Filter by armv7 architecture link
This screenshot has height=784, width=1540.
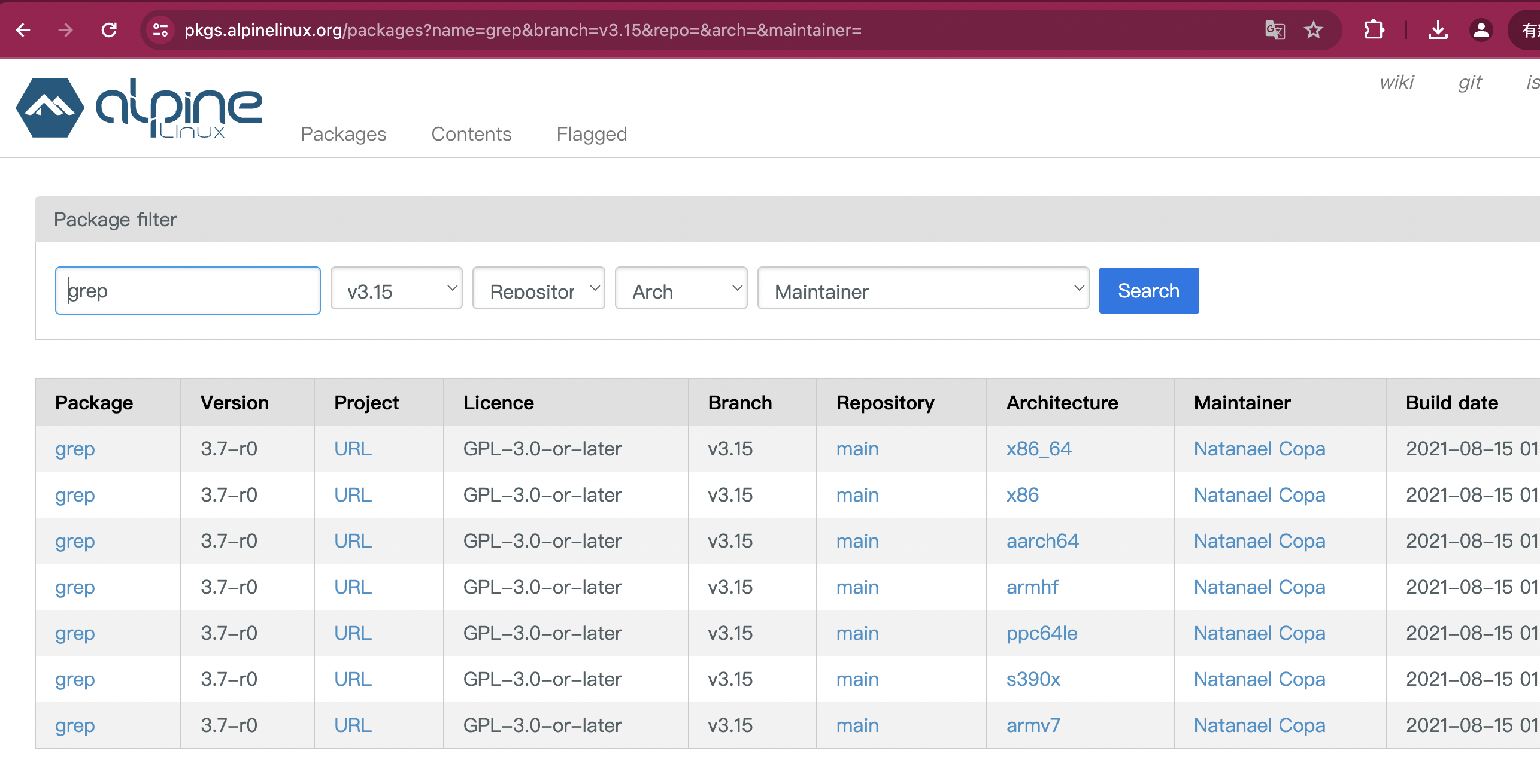[1033, 725]
